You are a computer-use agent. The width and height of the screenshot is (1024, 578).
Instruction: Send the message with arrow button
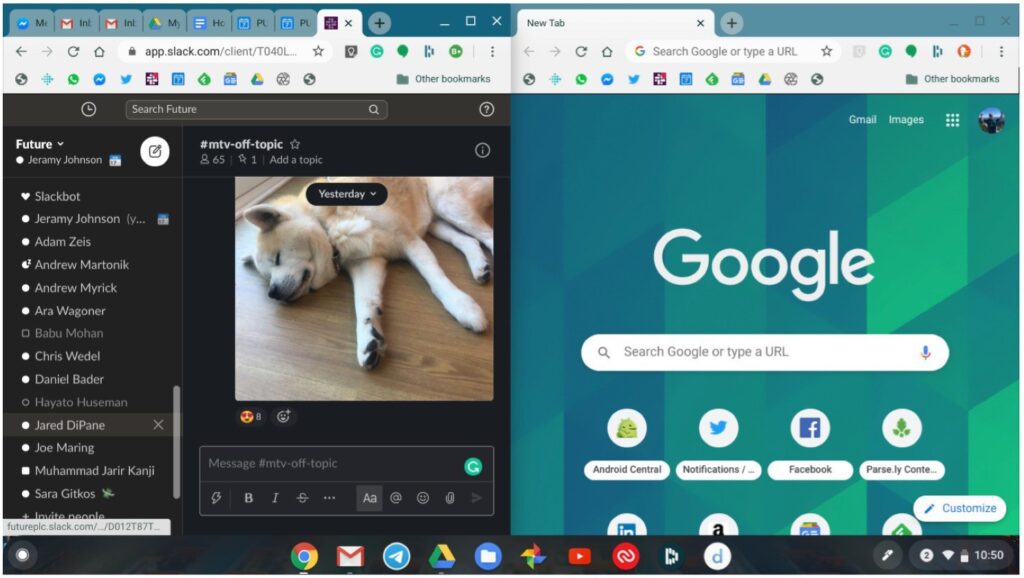point(477,498)
